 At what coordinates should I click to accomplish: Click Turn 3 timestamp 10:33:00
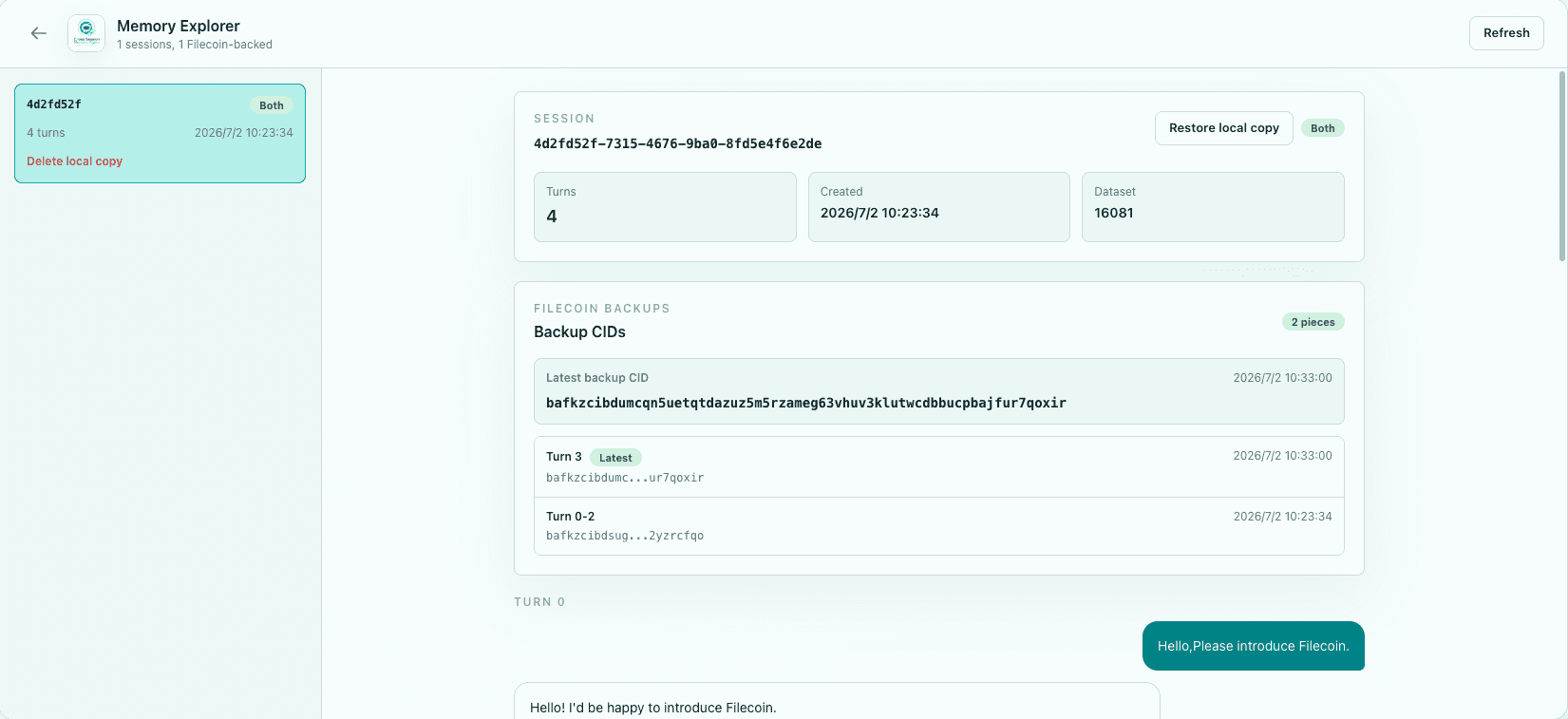tap(1283, 456)
